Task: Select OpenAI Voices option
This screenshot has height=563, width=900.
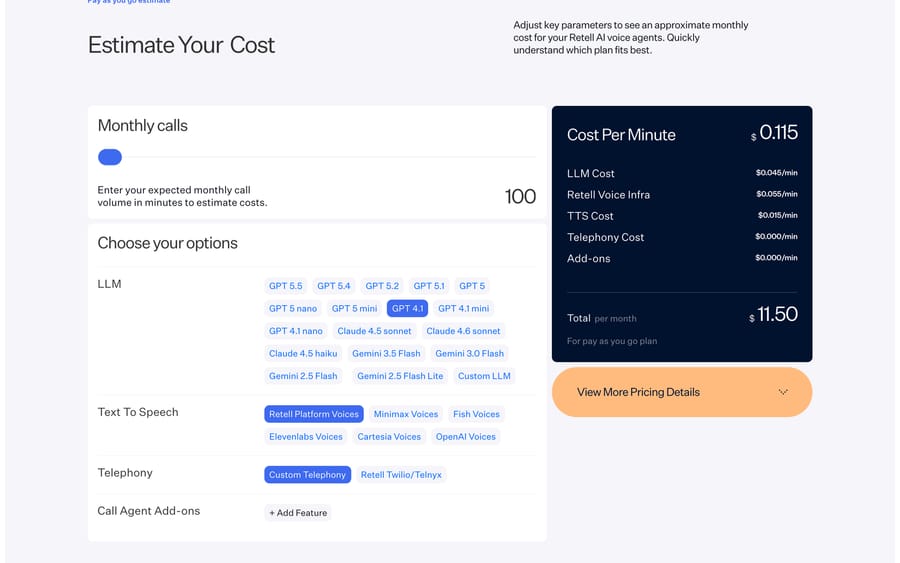Action: pos(465,437)
